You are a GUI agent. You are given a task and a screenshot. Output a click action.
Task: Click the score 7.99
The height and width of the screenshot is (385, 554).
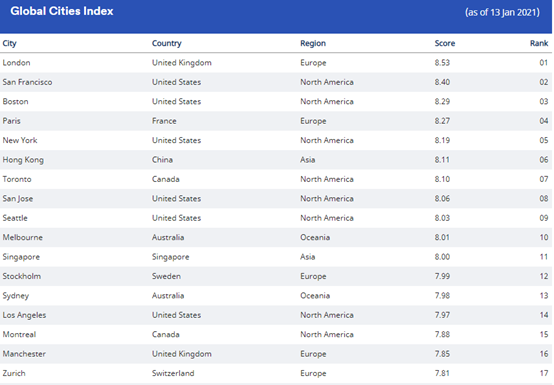442,277
